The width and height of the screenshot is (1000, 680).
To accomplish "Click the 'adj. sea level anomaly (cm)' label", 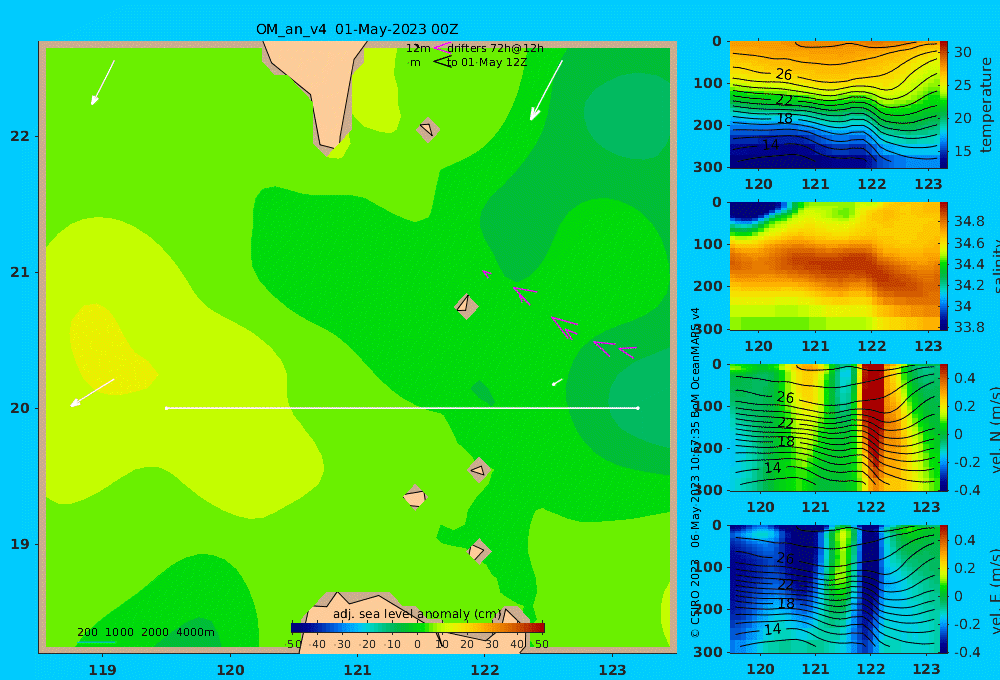I will (418, 614).
